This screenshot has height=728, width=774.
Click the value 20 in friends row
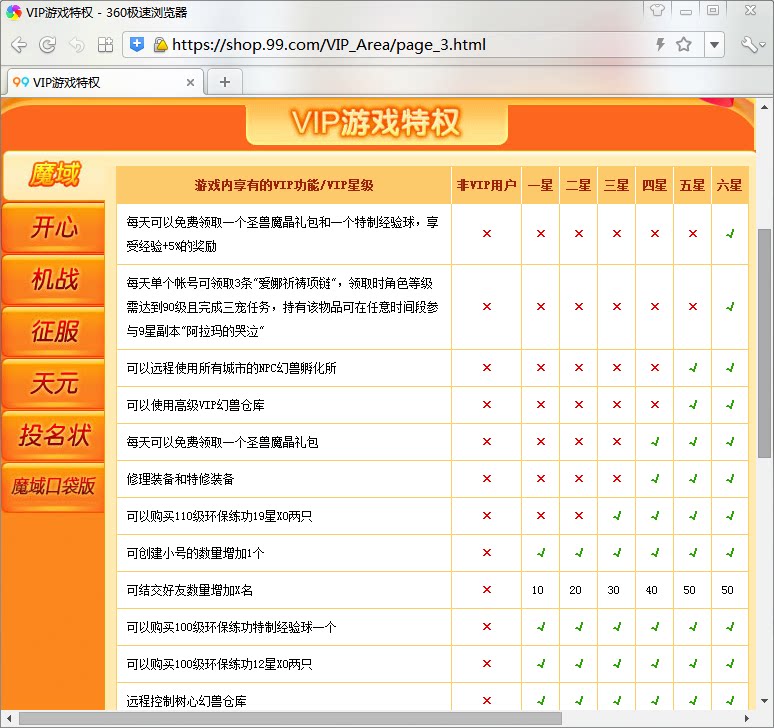pos(576,590)
